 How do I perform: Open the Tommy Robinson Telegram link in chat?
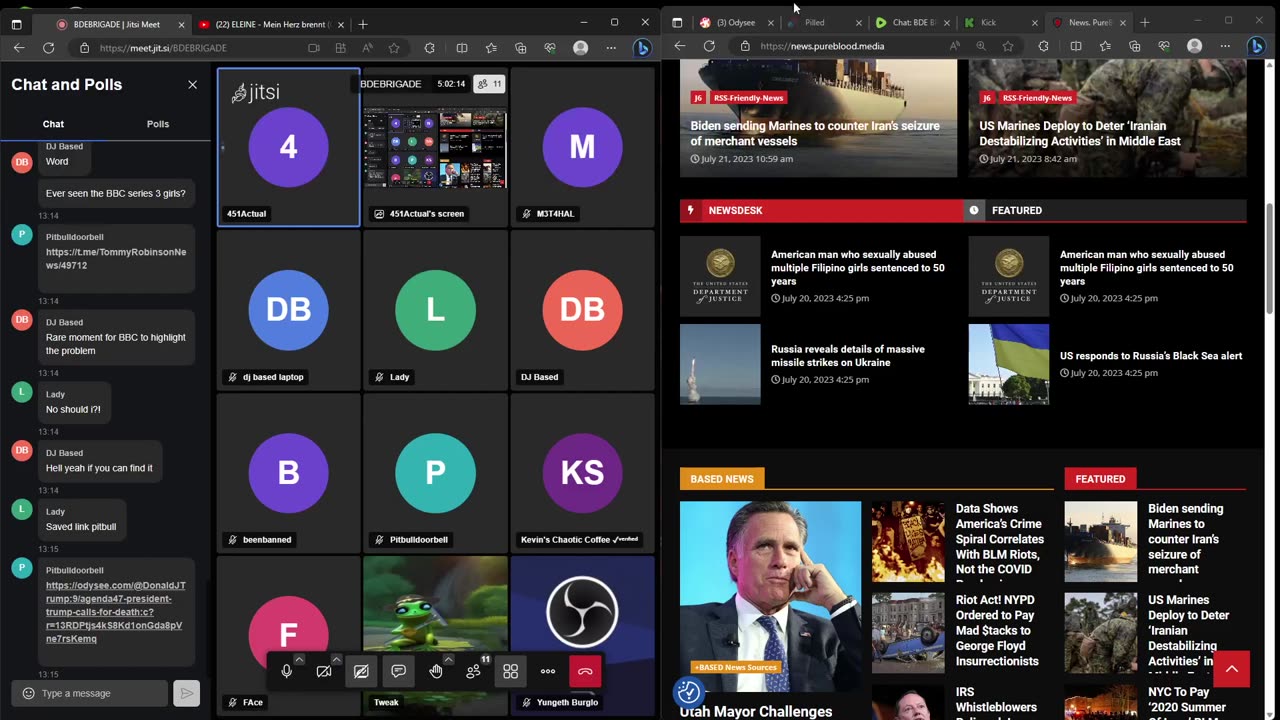[x=116, y=259]
